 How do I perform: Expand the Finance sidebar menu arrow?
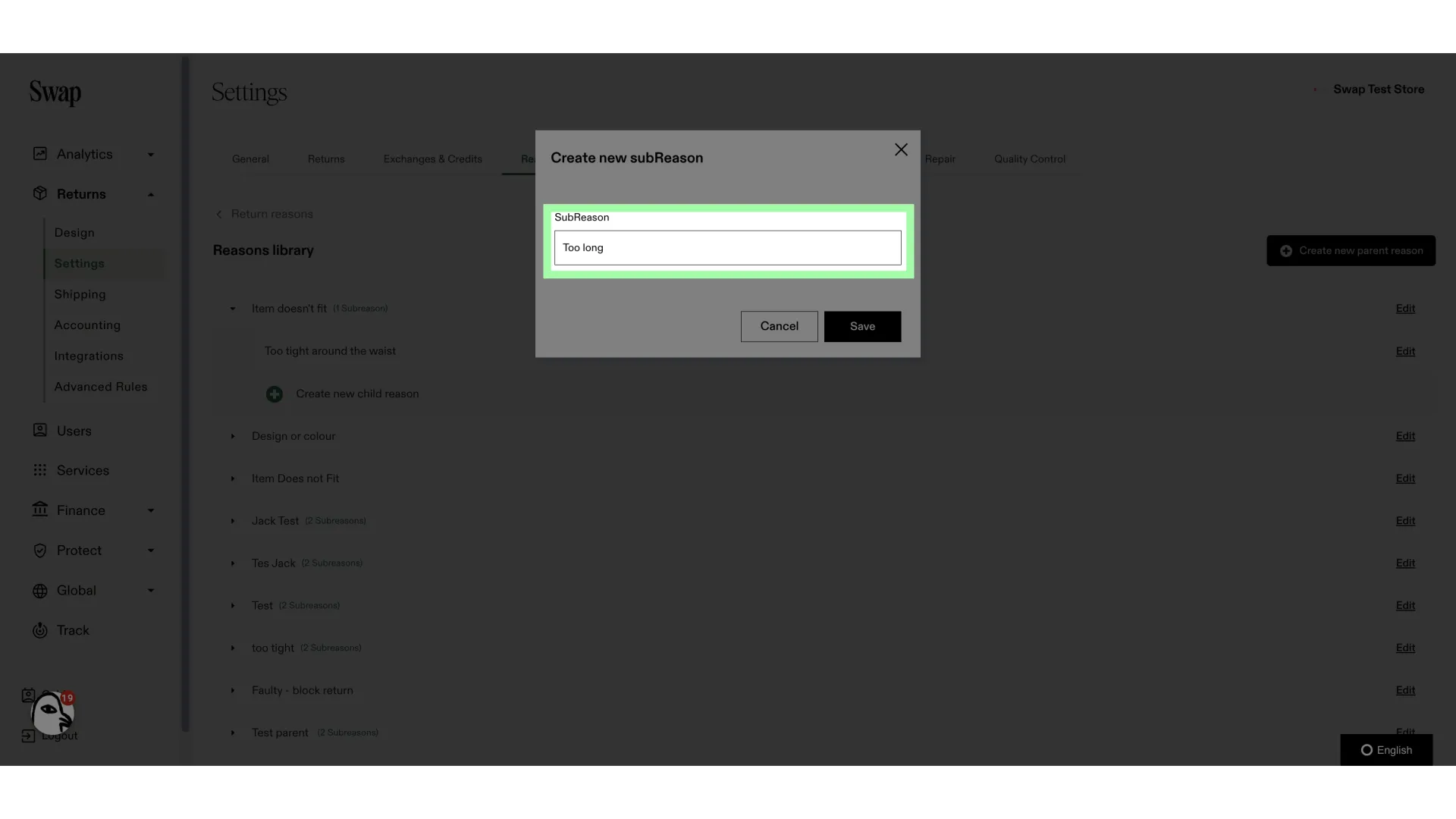[x=151, y=510]
